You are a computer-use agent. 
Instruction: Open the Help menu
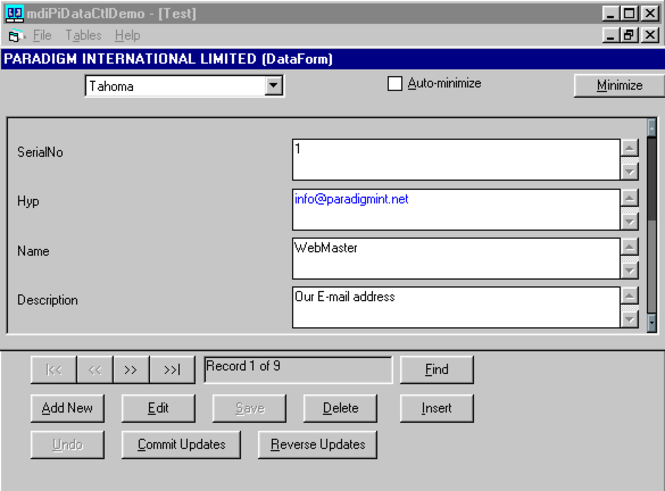[127, 35]
